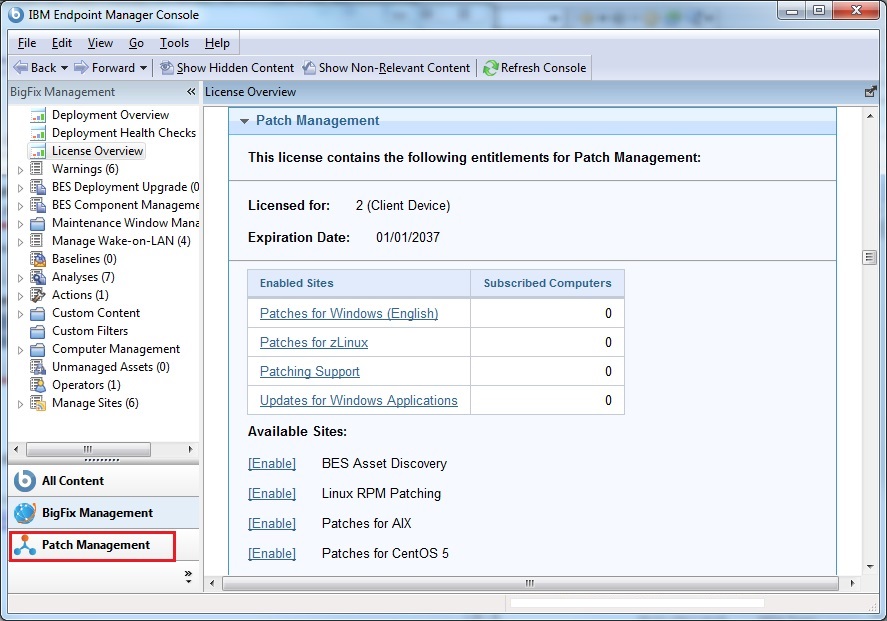Enable the BES Asset Discovery site
This screenshot has height=621, width=887.
(x=272, y=463)
